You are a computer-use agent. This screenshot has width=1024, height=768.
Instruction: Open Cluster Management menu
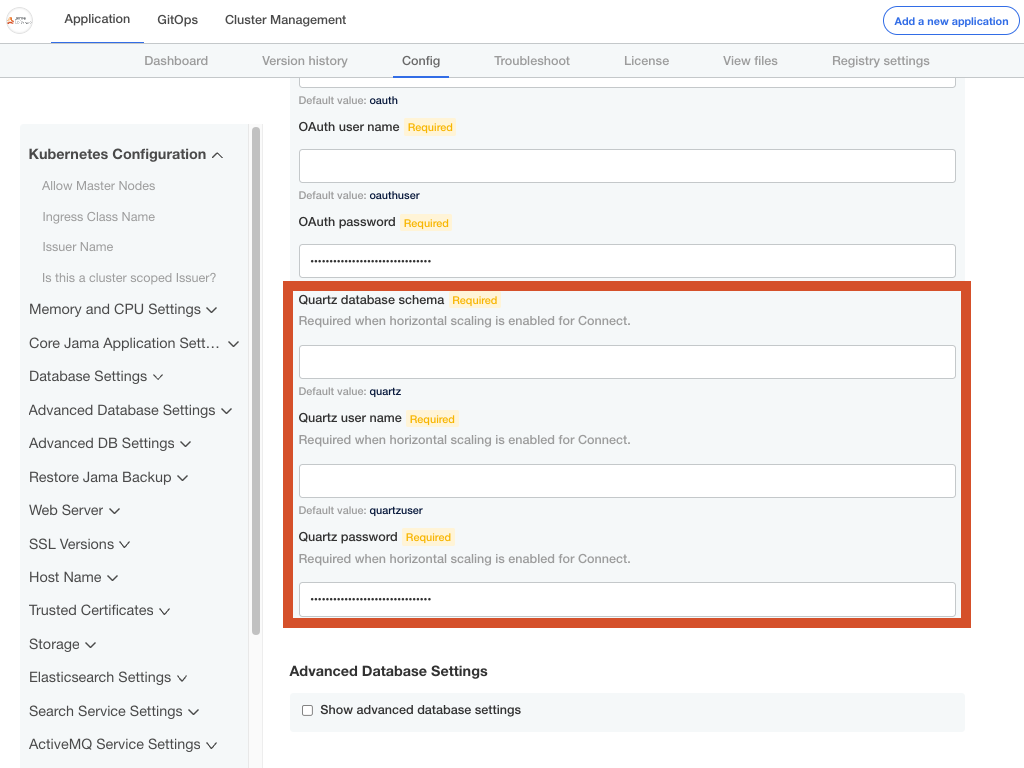click(285, 20)
